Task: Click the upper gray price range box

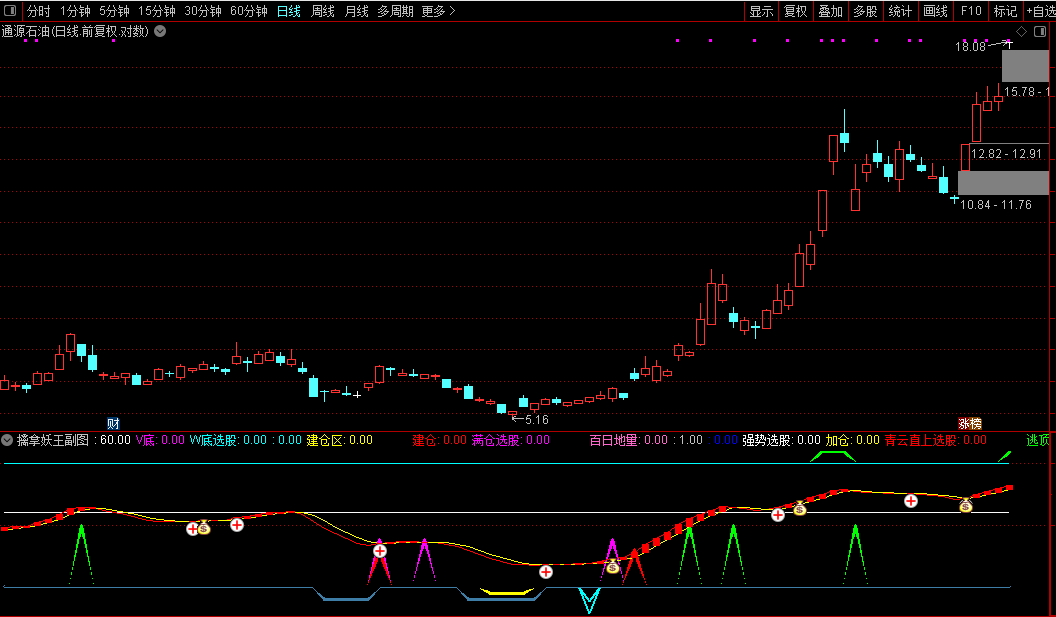Action: pyautogui.click(x=1025, y=66)
